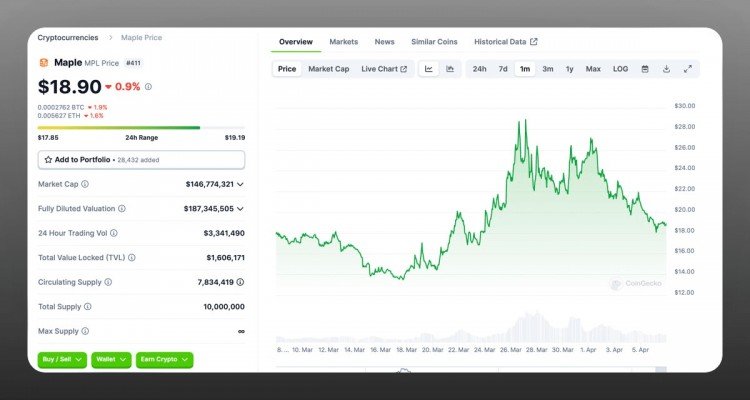Click the Add to Portfolio button
Viewport: 750px width, 400px height.
point(141,160)
